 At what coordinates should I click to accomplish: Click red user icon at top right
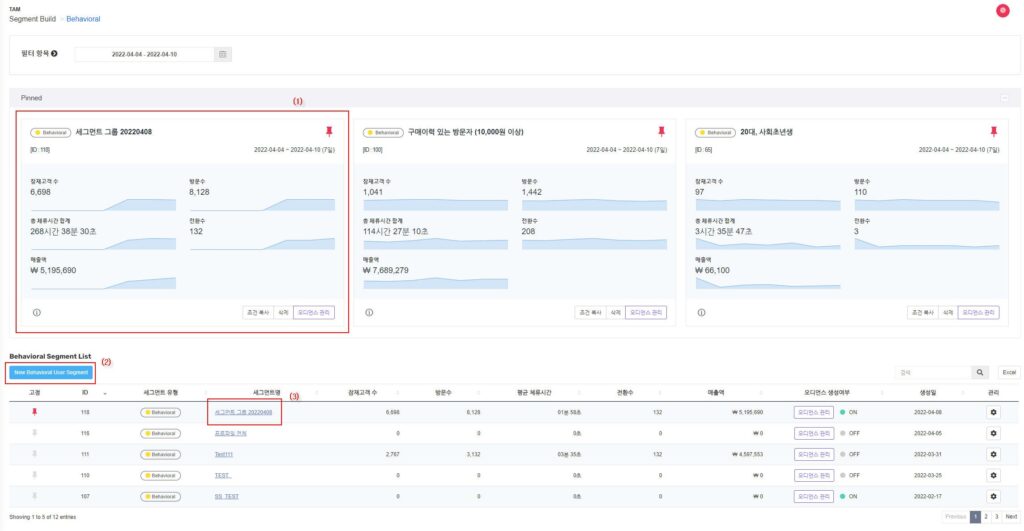click(1002, 10)
